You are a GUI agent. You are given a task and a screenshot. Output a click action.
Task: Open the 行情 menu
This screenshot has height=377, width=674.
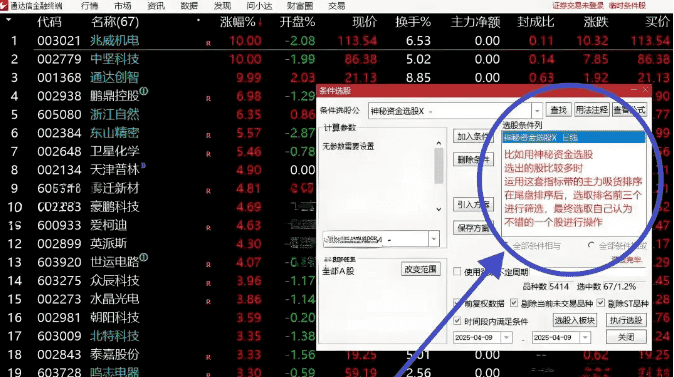[89, 6]
